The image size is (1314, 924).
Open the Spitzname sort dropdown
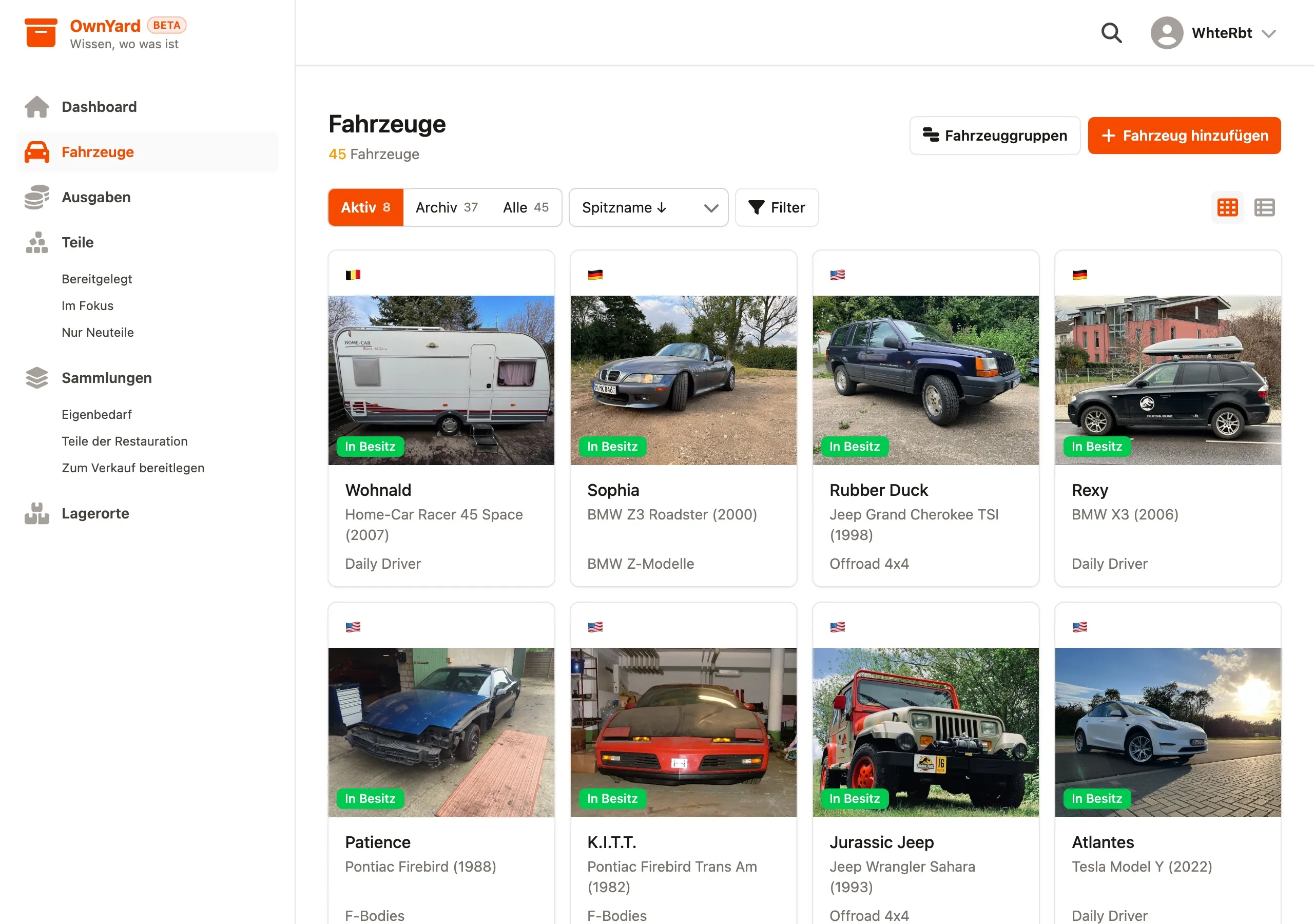[x=648, y=207]
